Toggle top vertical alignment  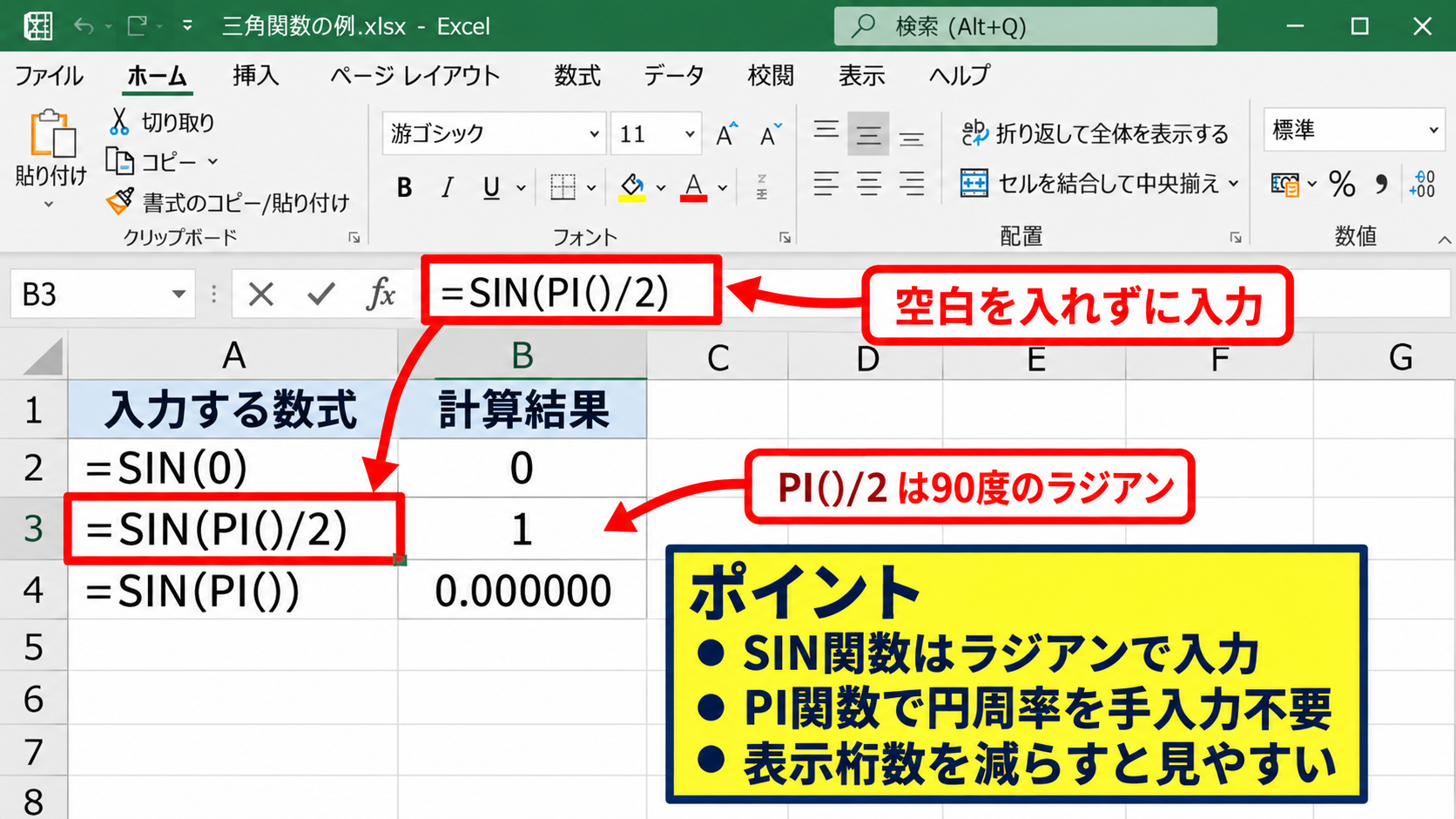(x=826, y=132)
